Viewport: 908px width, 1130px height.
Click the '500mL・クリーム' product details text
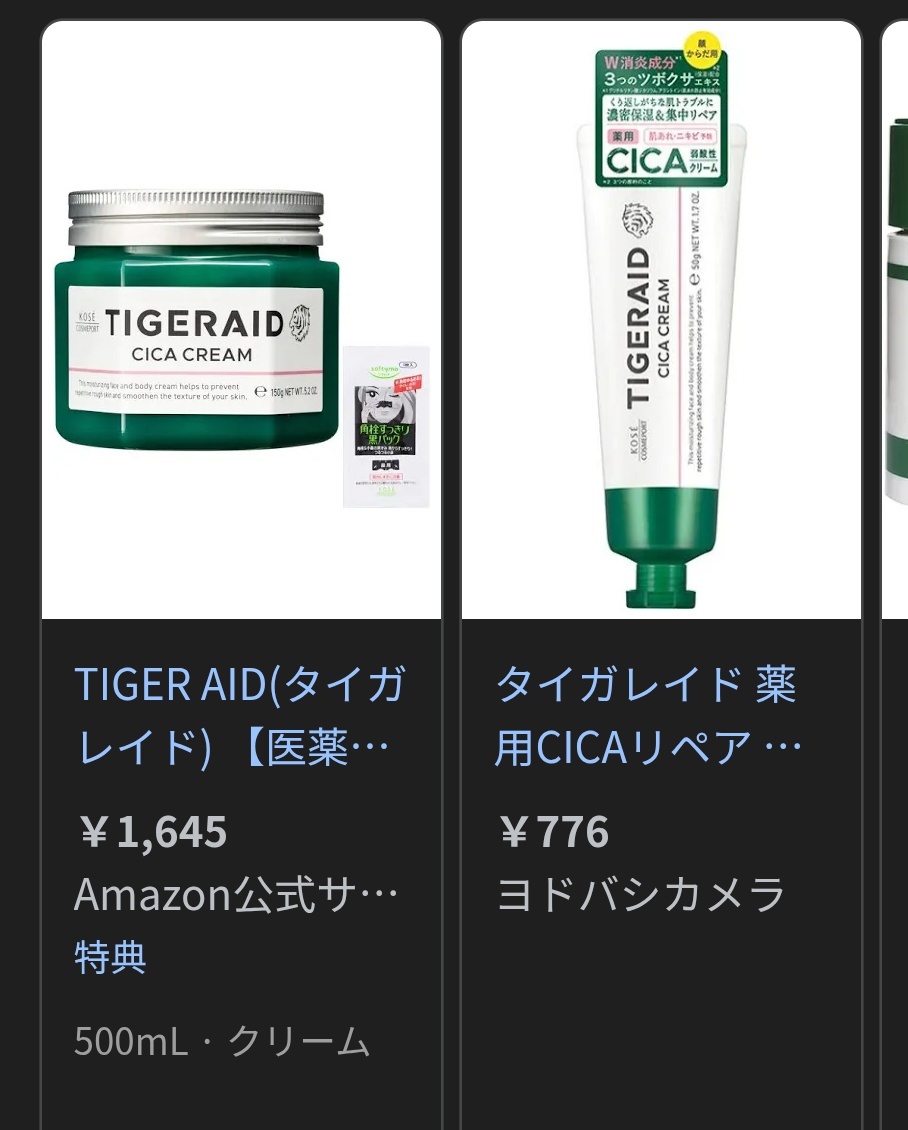coord(222,1041)
